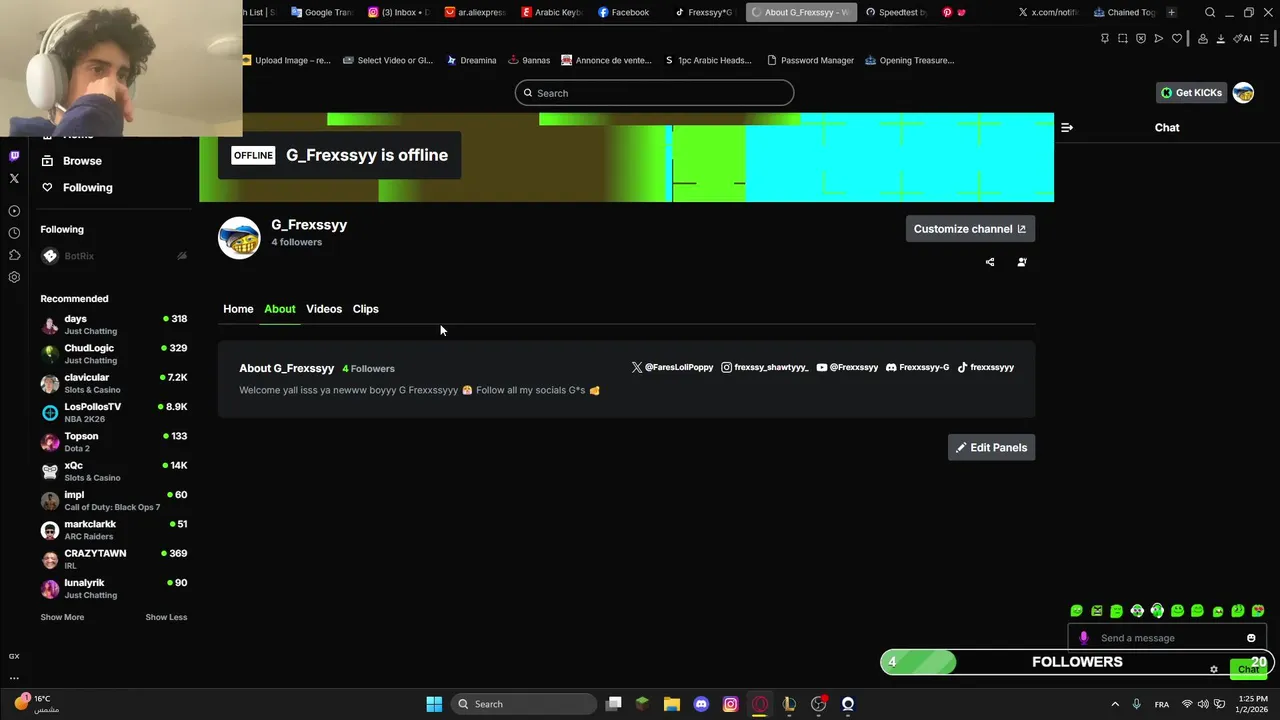This screenshot has width=1280, height=720.
Task: Click G_Frexssyy channel avatar thumbnail
Action: click(239, 238)
